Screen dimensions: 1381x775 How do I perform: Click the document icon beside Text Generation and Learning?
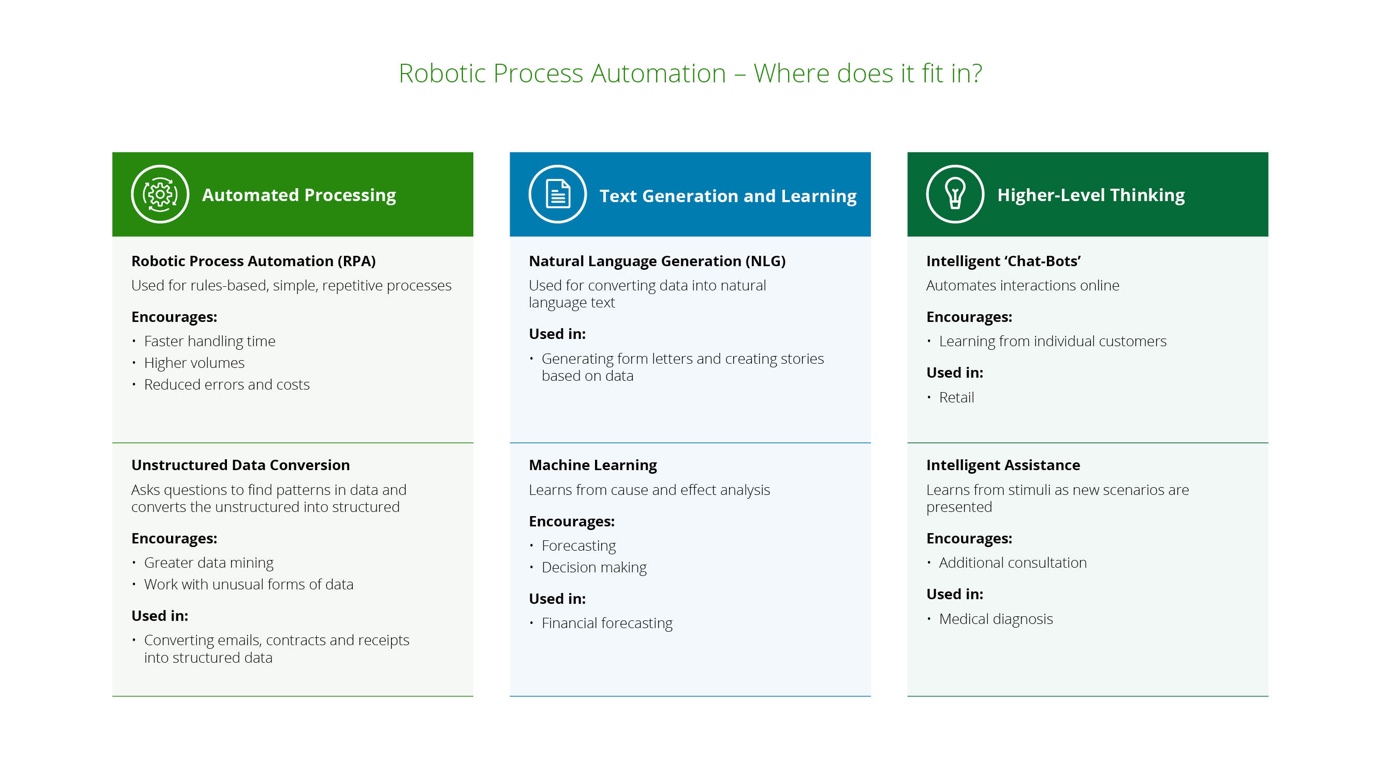pyautogui.click(x=557, y=194)
